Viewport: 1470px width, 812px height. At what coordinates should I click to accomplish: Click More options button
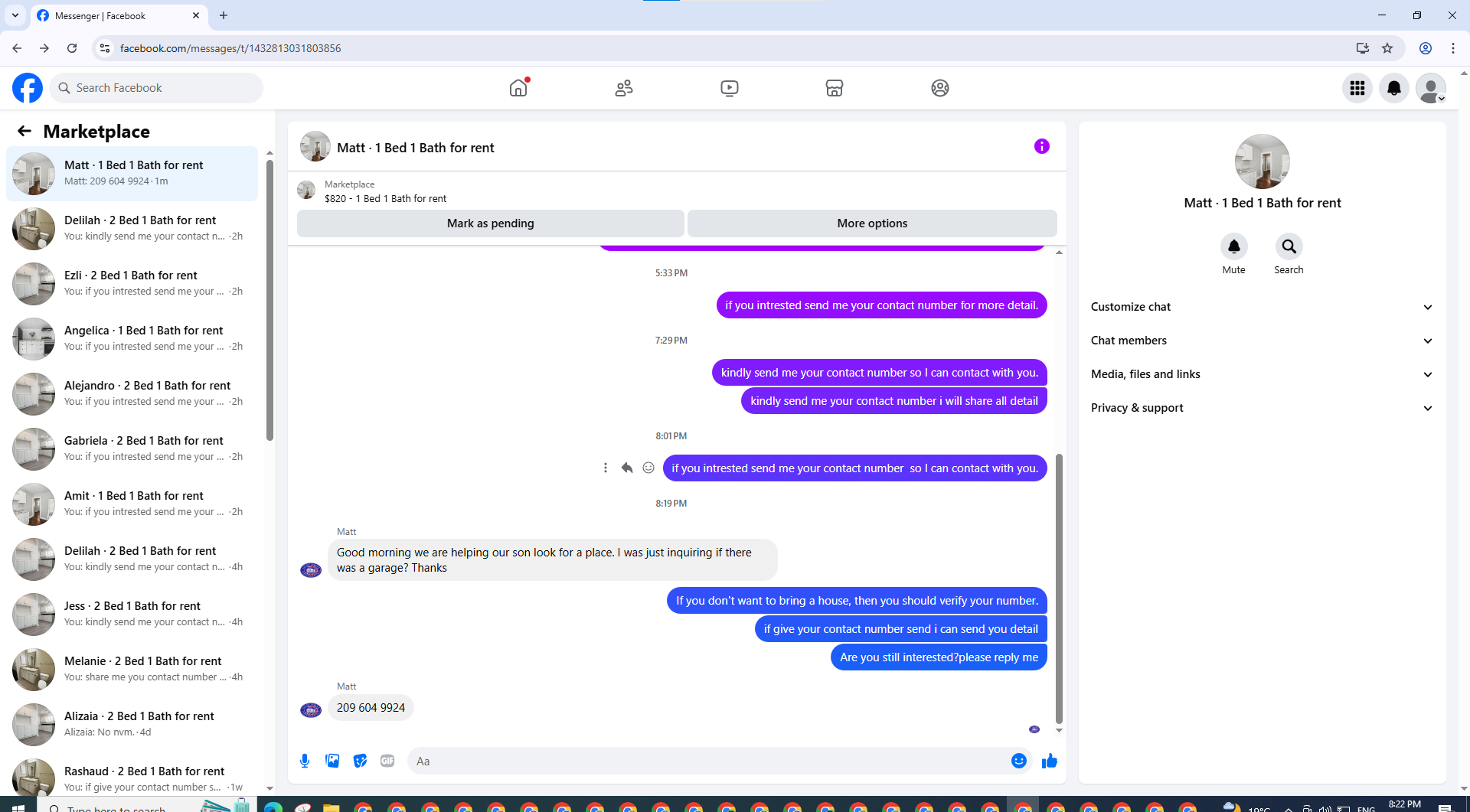pyautogui.click(x=872, y=223)
